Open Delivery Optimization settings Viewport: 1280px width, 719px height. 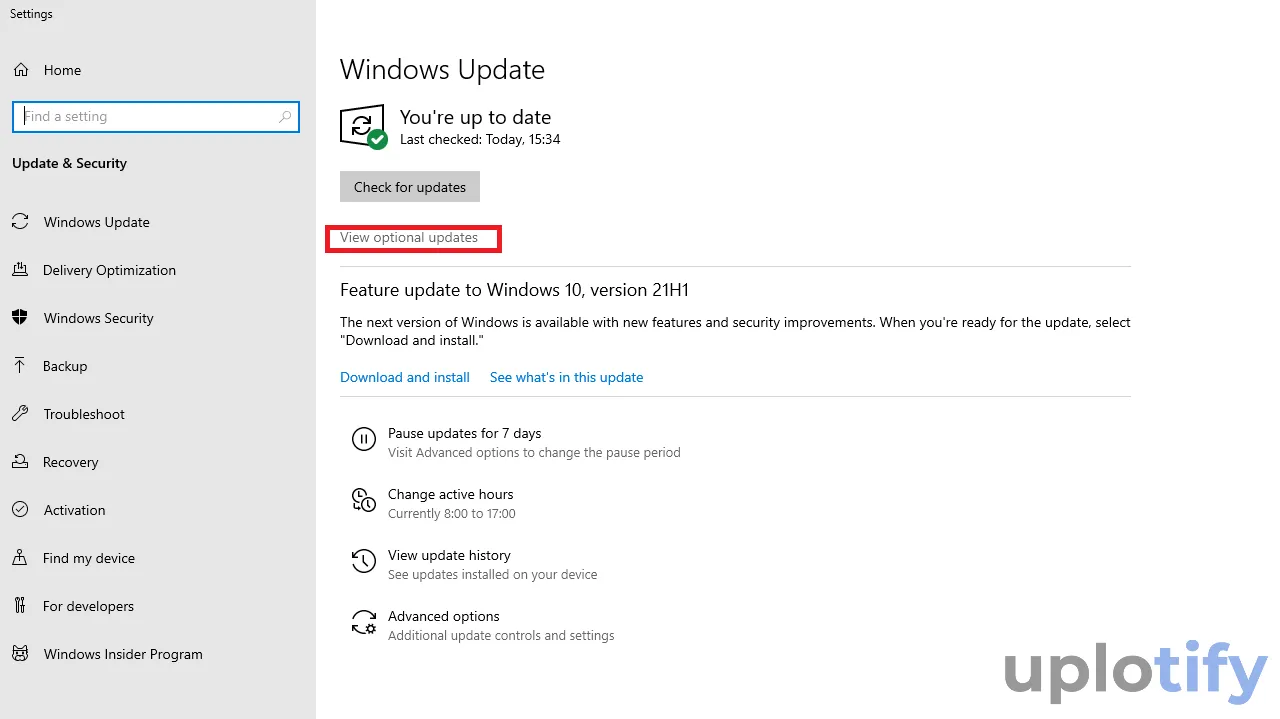tap(109, 270)
